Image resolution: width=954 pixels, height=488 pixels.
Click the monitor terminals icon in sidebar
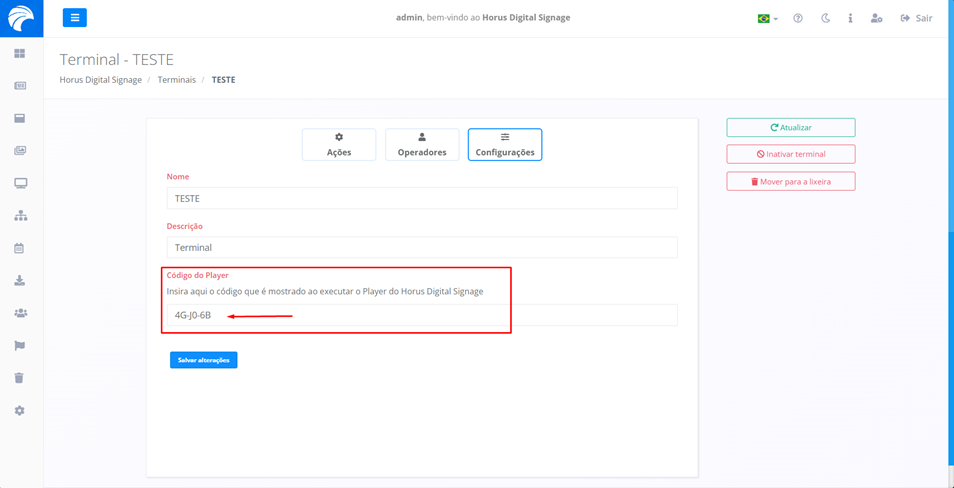(x=20, y=183)
